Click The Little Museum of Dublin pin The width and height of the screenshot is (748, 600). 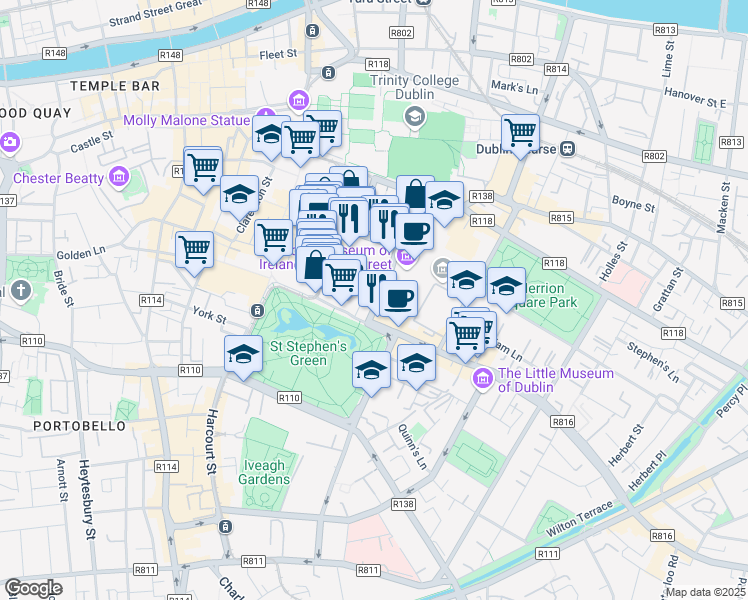tap(483, 379)
